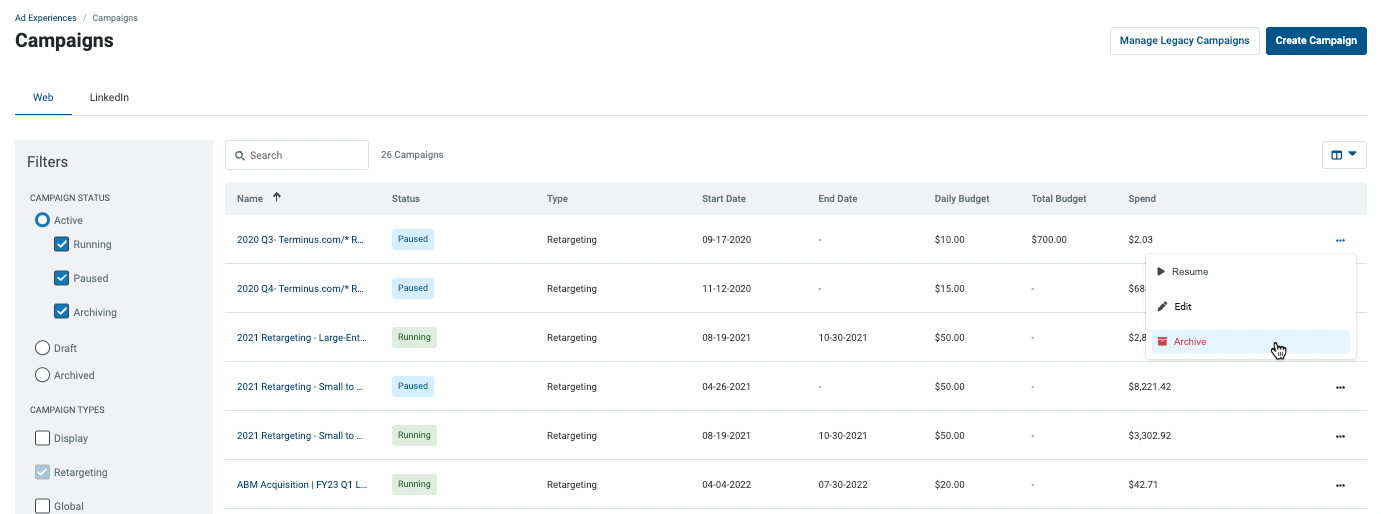This screenshot has width=1381, height=514.
Task: Open actions menu for ABM Acquisition campaign
Action: point(1340,485)
